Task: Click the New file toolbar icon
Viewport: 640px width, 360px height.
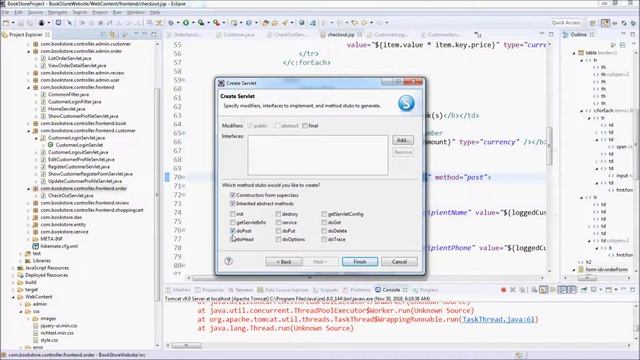Action: pos(6,23)
